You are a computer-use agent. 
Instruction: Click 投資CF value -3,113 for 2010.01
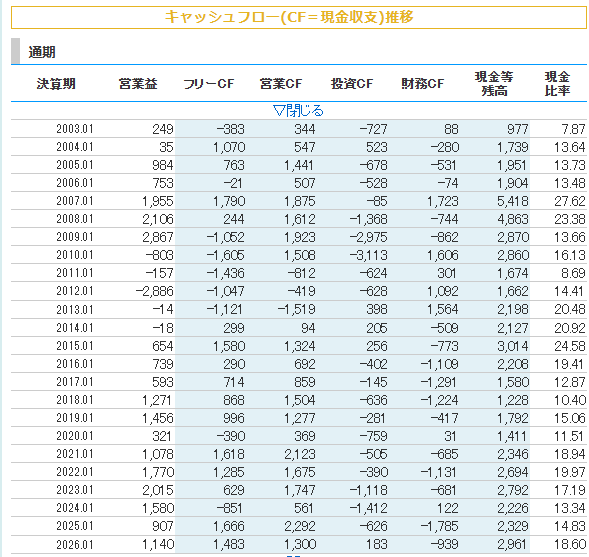tap(368, 255)
